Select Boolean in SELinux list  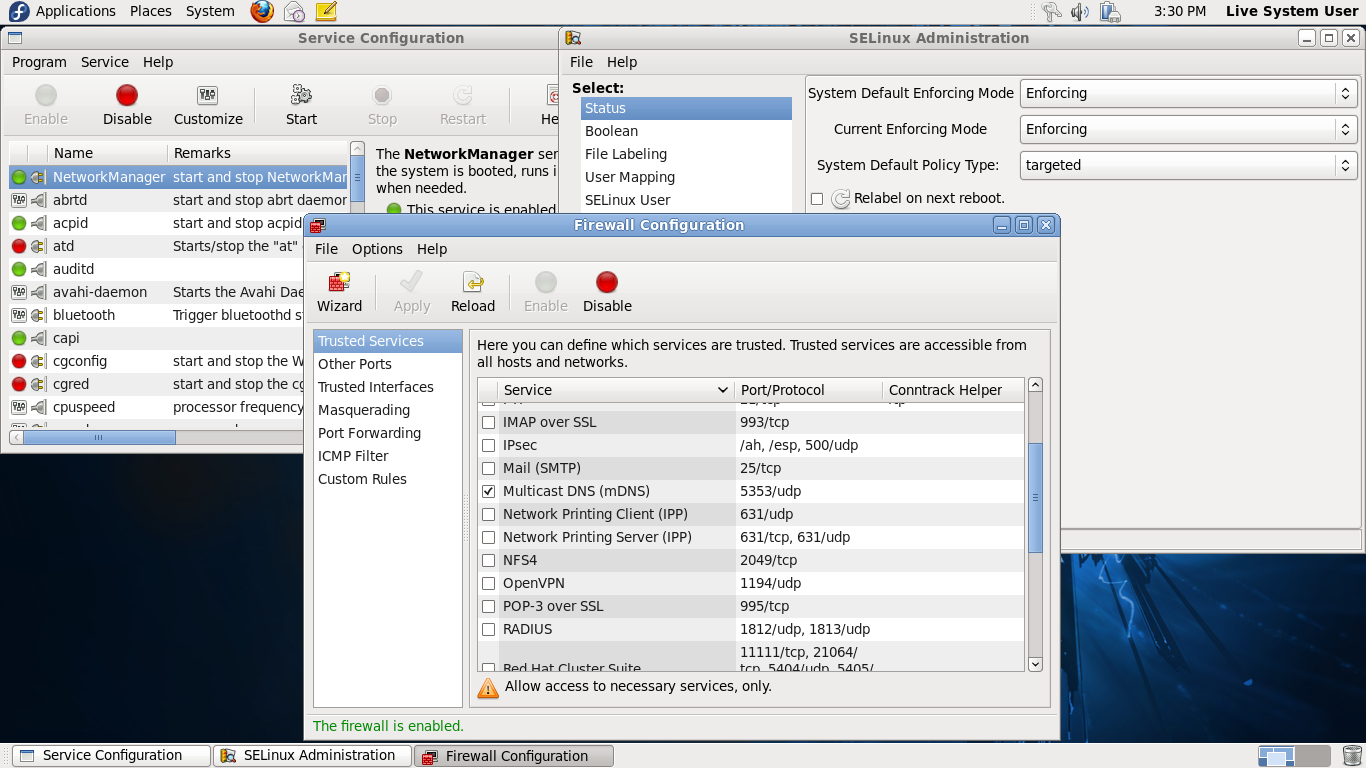pyautogui.click(x=686, y=131)
